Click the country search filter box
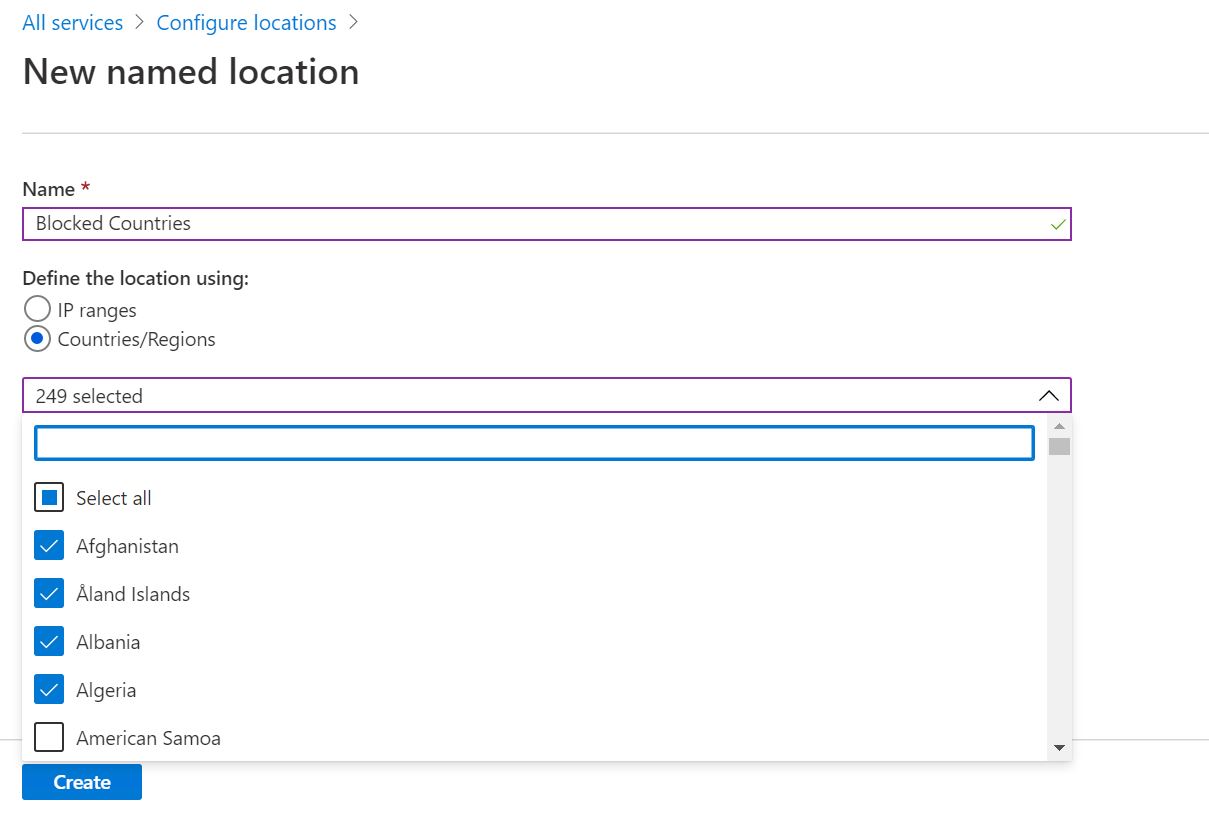1209x816 pixels. 535,443
